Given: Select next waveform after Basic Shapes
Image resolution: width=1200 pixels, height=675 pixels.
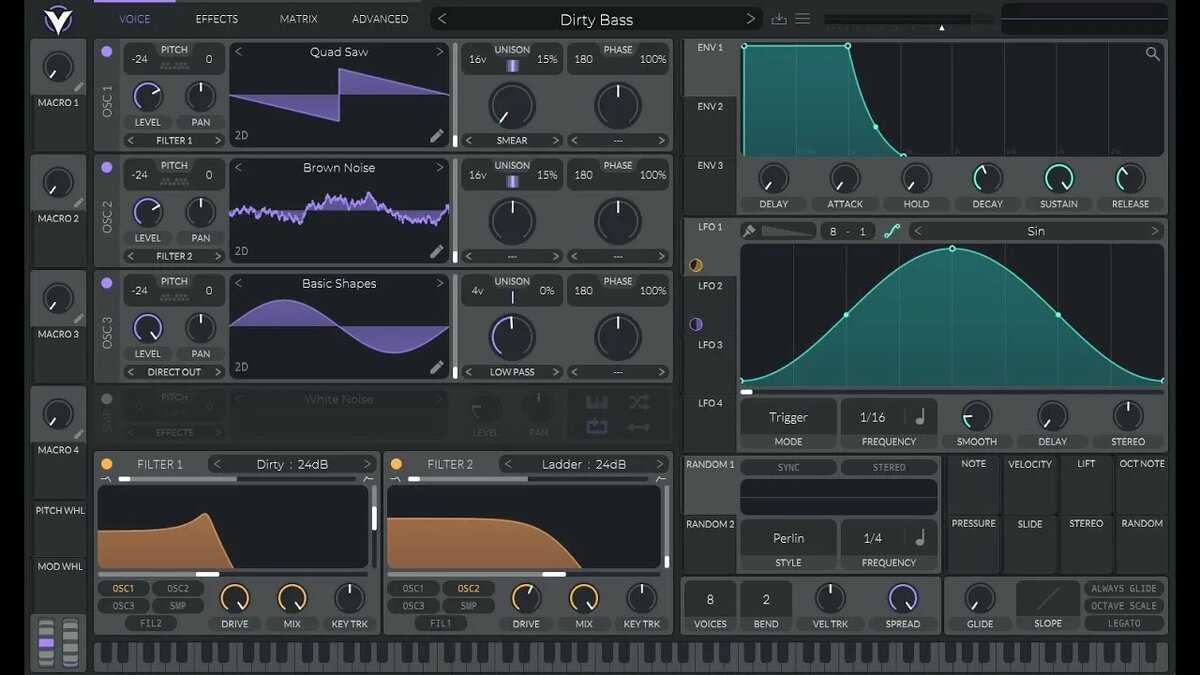Looking at the screenshot, I should 439,284.
